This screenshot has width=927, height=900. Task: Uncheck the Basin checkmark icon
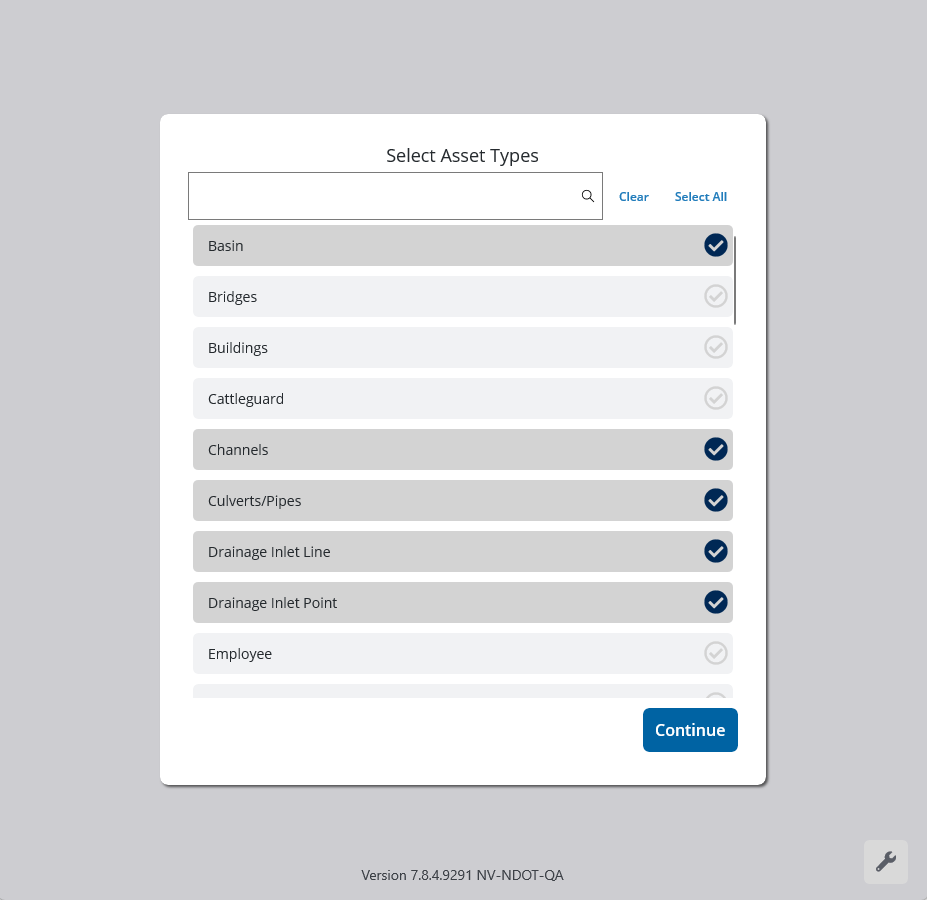[715, 245]
